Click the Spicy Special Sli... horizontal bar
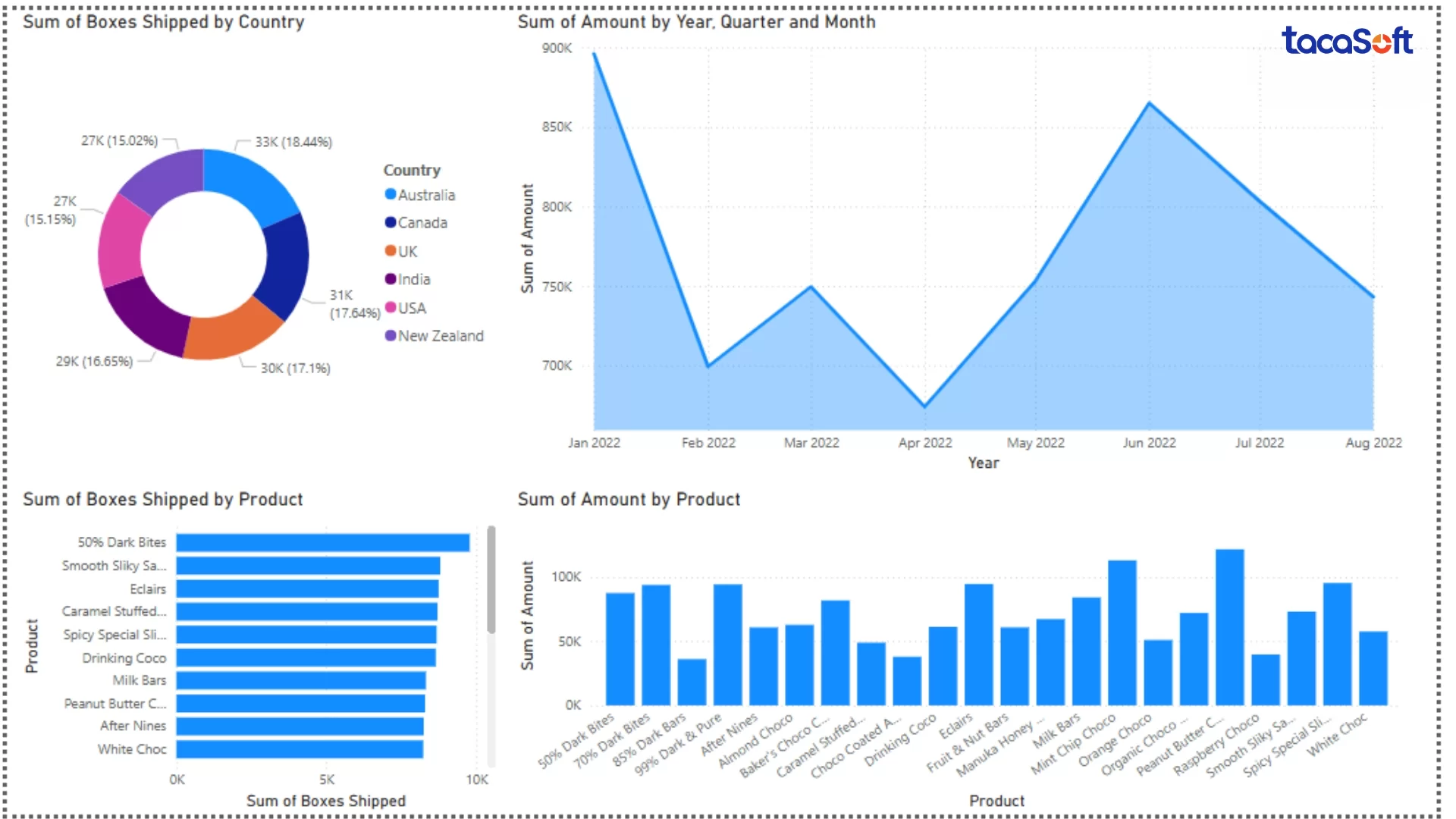 tap(306, 635)
